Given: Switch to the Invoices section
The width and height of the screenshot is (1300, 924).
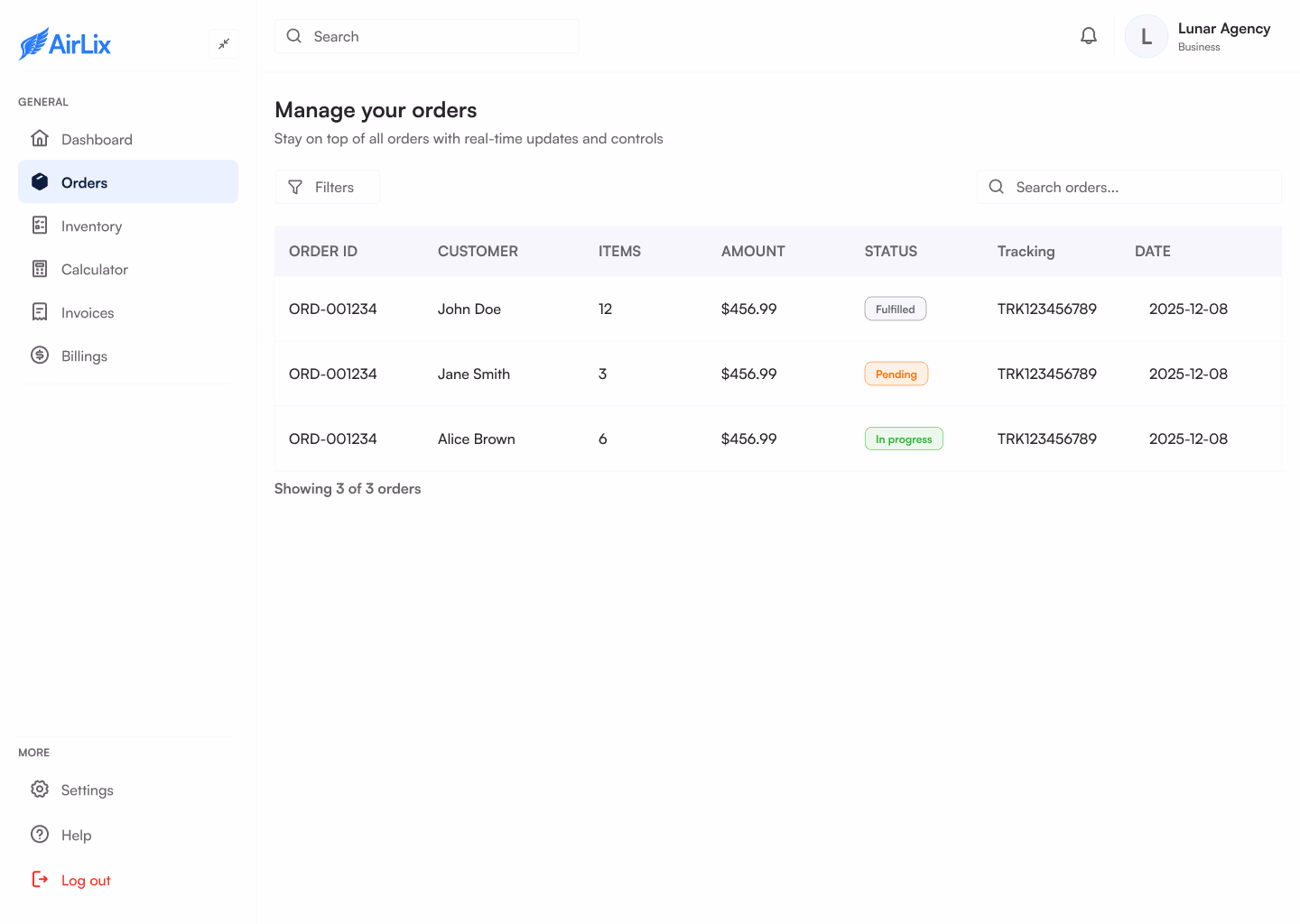Looking at the screenshot, I should (x=87, y=311).
